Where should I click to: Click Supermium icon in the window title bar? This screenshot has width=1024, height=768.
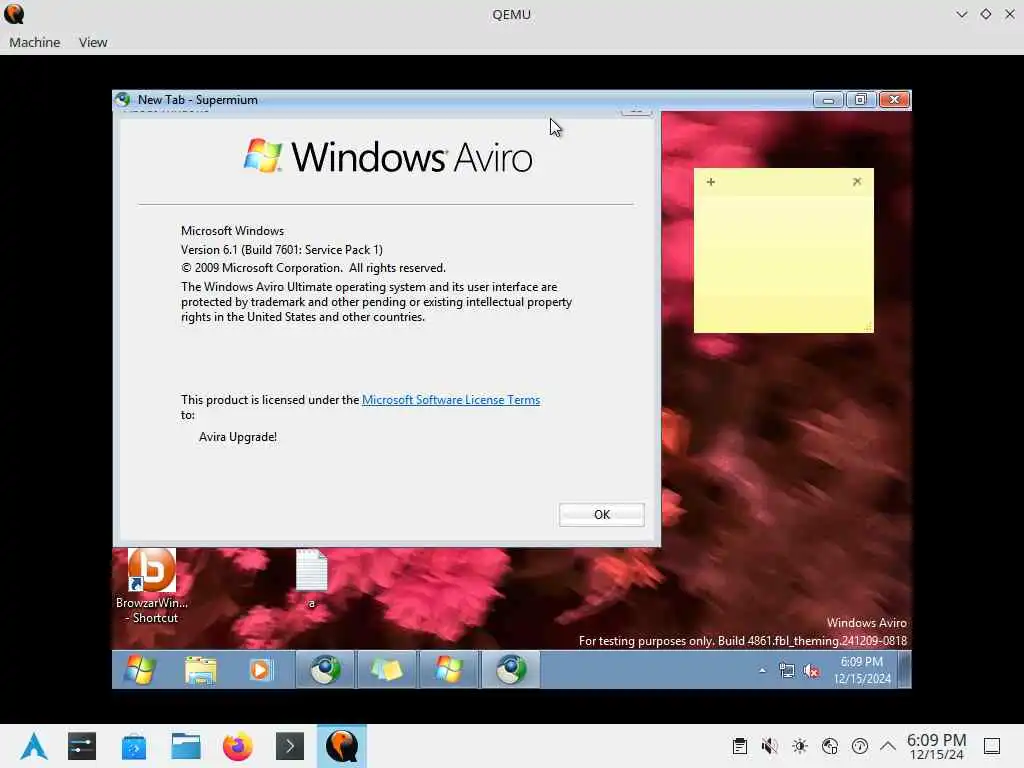[x=123, y=99]
